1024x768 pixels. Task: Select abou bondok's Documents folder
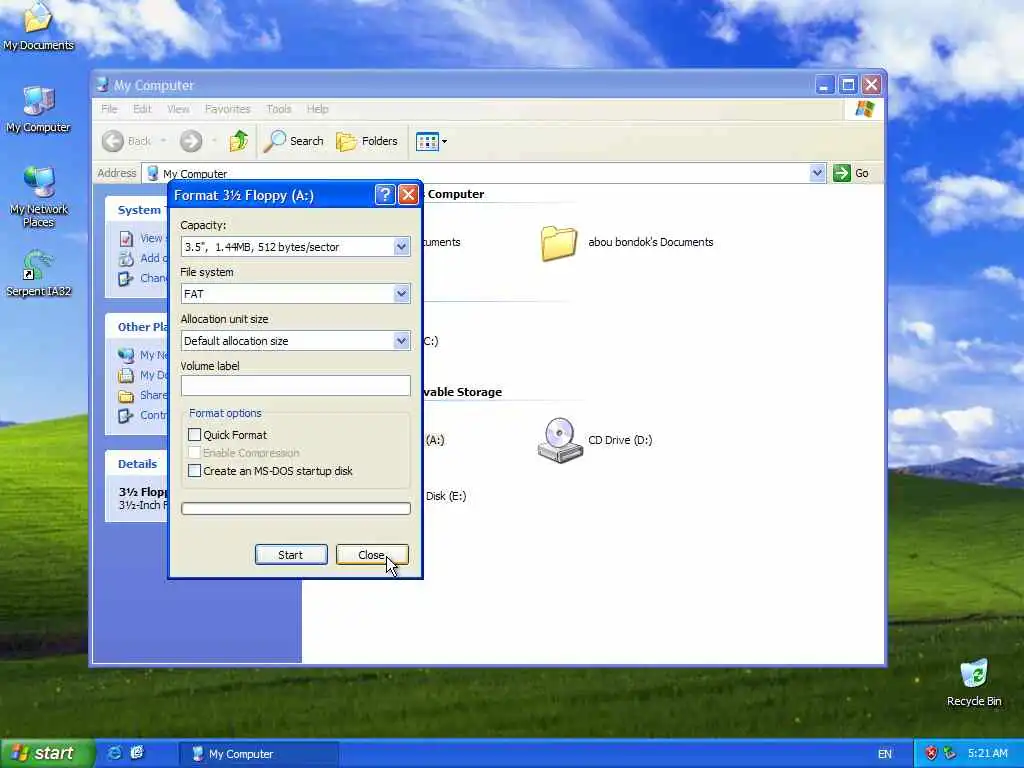(x=626, y=242)
